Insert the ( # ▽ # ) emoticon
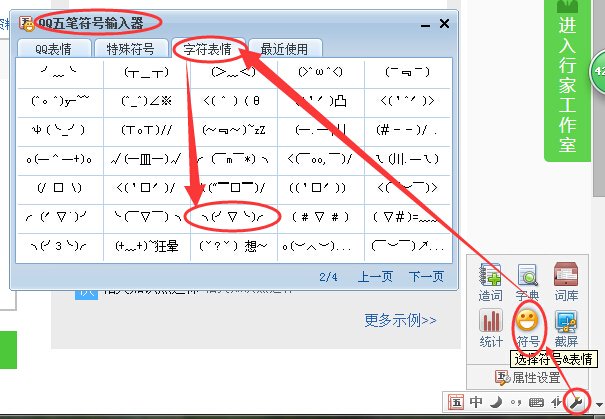This screenshot has width=605, height=419. coord(320,217)
